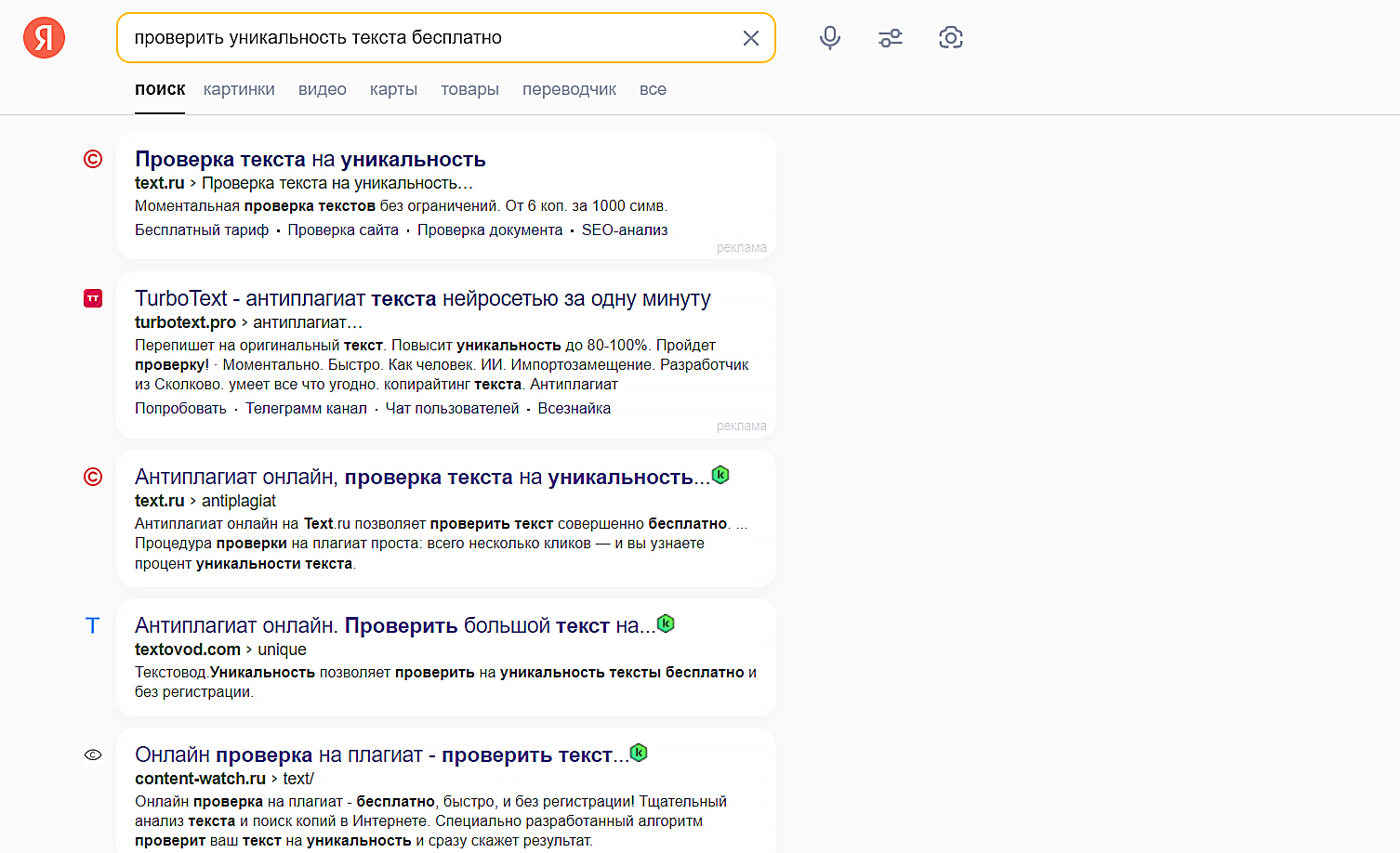Click the green Kaspersky badge on the textovod result
Image resolution: width=1400 pixels, height=853 pixels.
coord(666,623)
